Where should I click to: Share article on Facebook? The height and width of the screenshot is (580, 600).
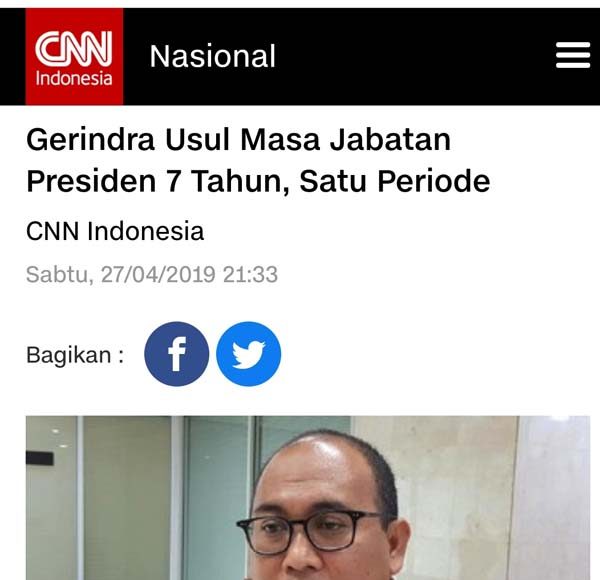point(177,354)
